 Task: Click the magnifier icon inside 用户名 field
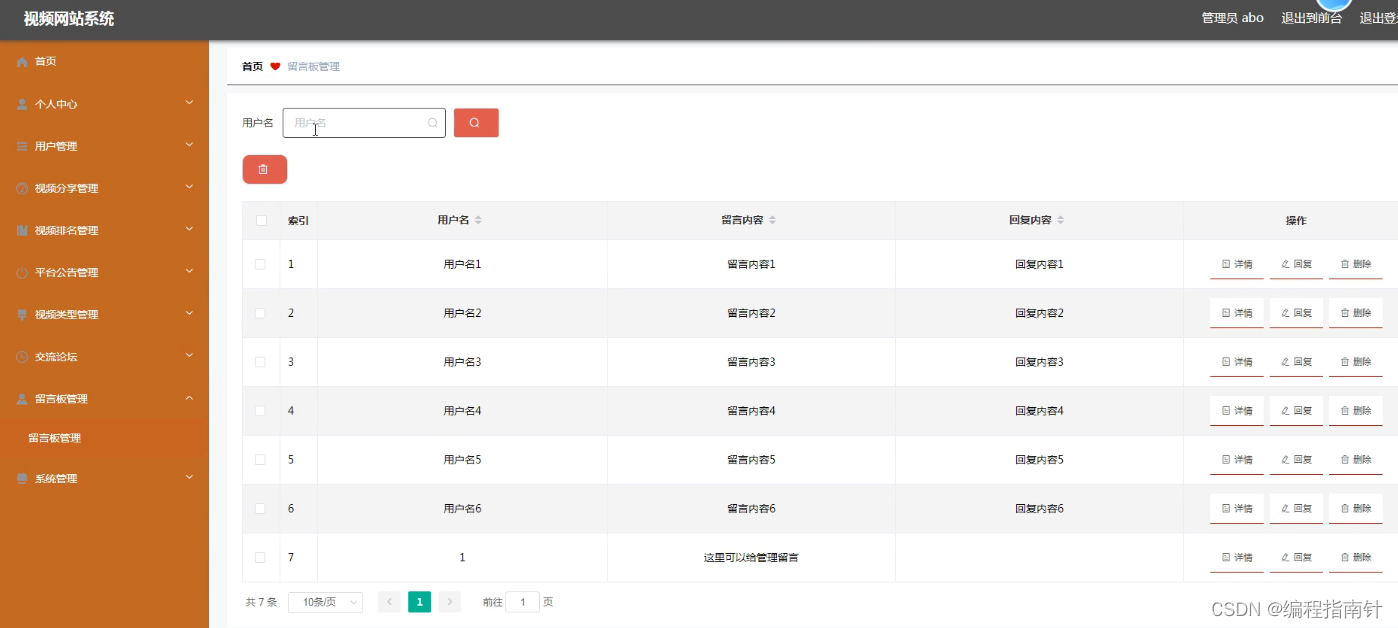433,123
